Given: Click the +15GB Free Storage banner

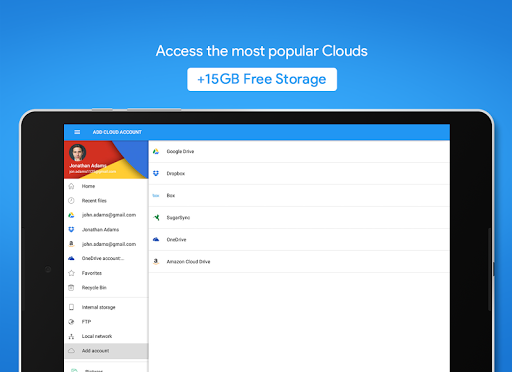Looking at the screenshot, I should point(262,79).
